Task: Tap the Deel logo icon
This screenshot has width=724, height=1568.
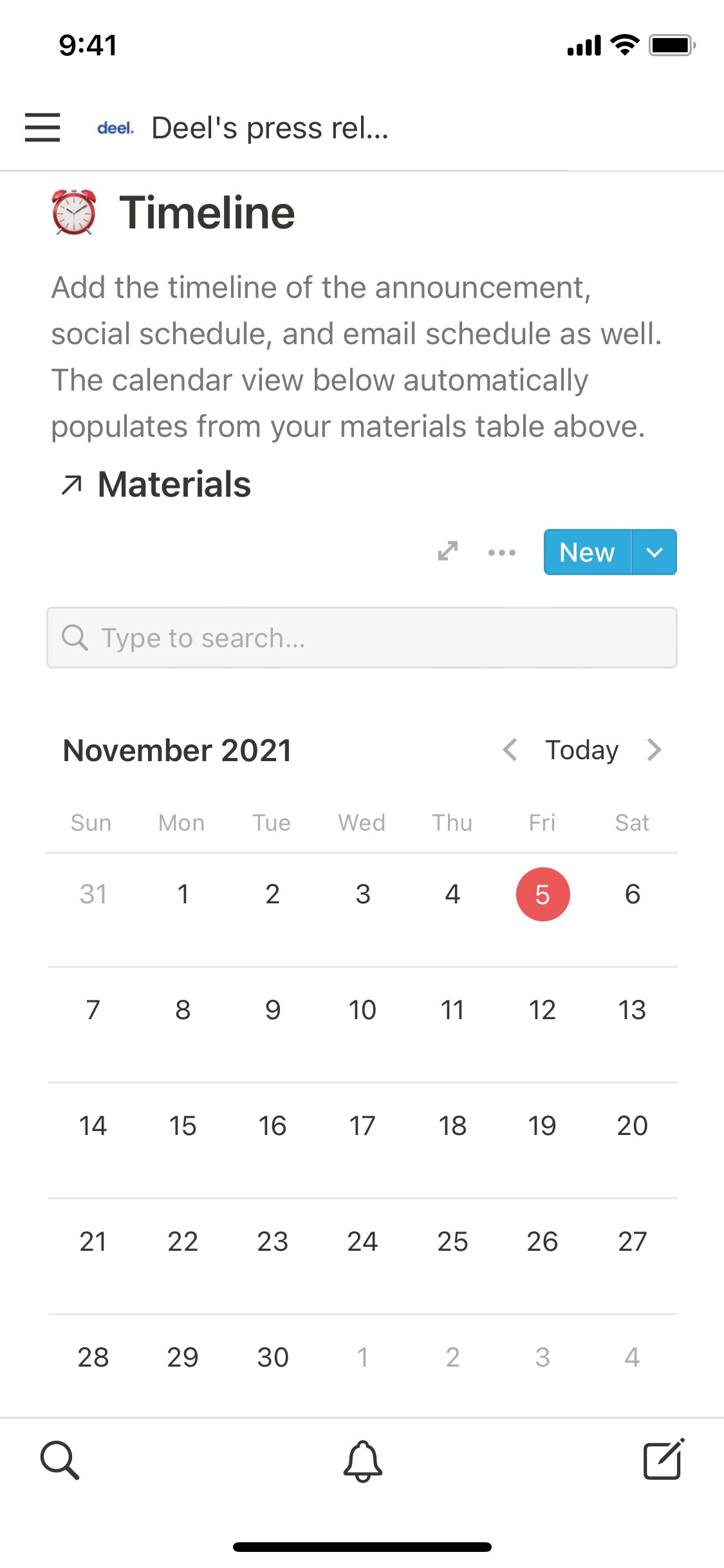Action: coord(115,128)
